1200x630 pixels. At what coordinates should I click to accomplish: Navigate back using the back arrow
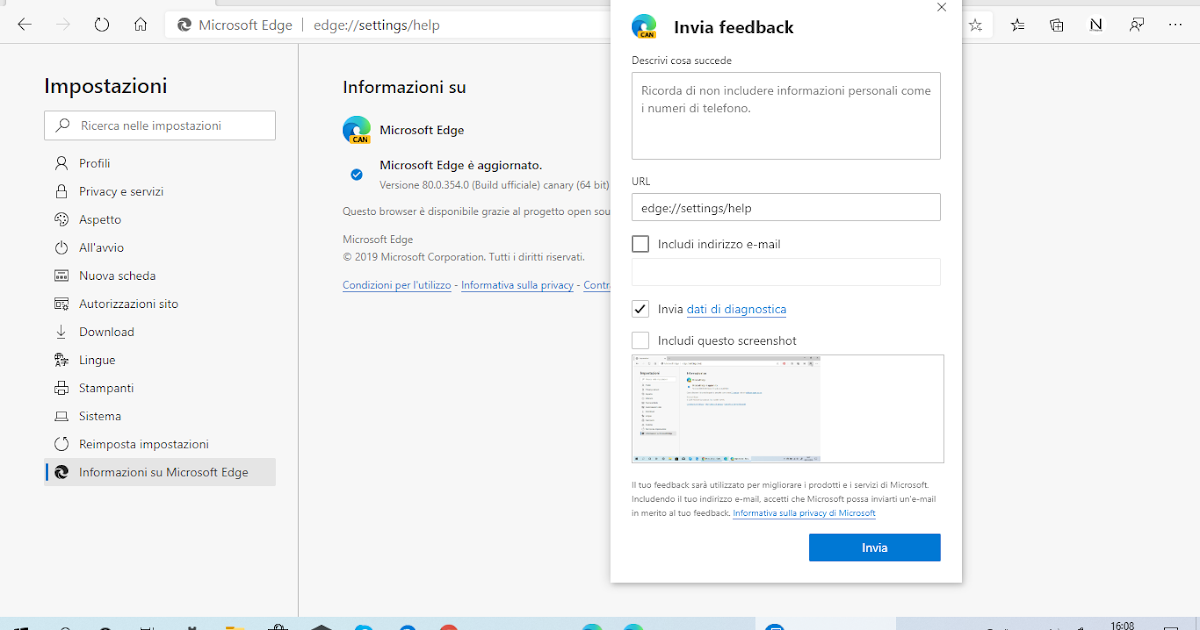24,24
